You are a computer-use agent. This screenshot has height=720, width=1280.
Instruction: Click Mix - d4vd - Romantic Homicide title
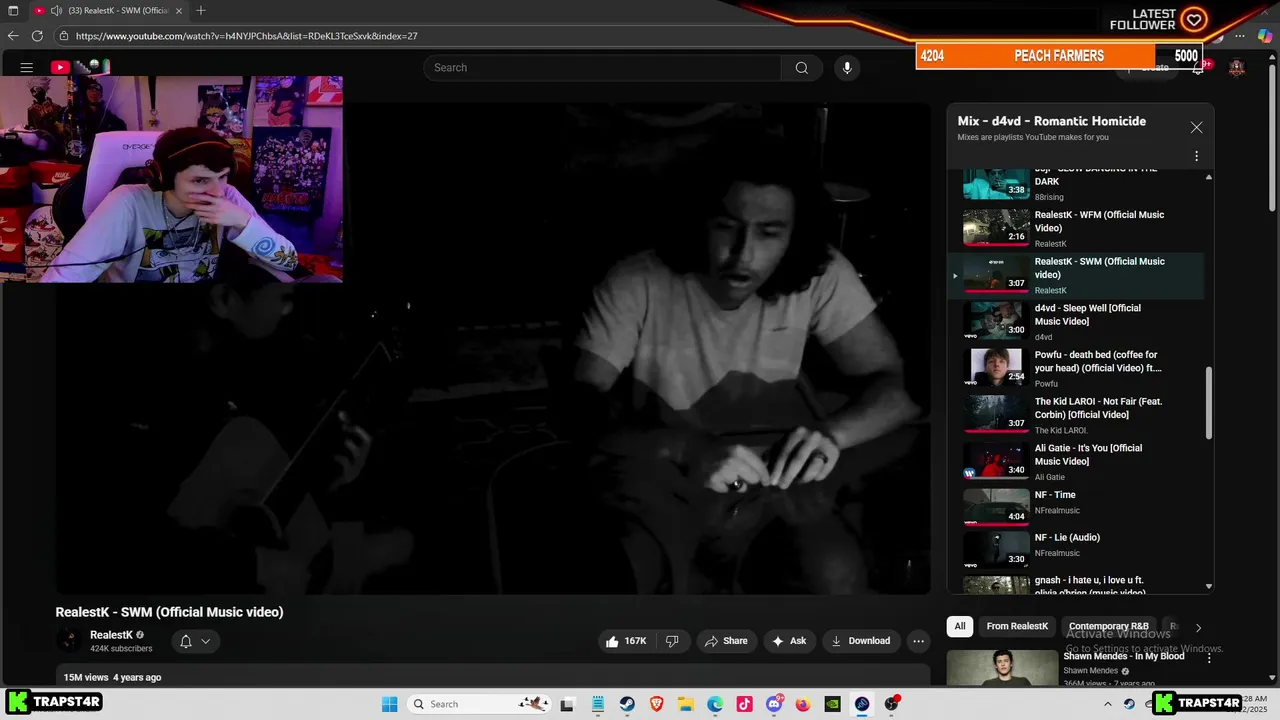coord(1052,121)
